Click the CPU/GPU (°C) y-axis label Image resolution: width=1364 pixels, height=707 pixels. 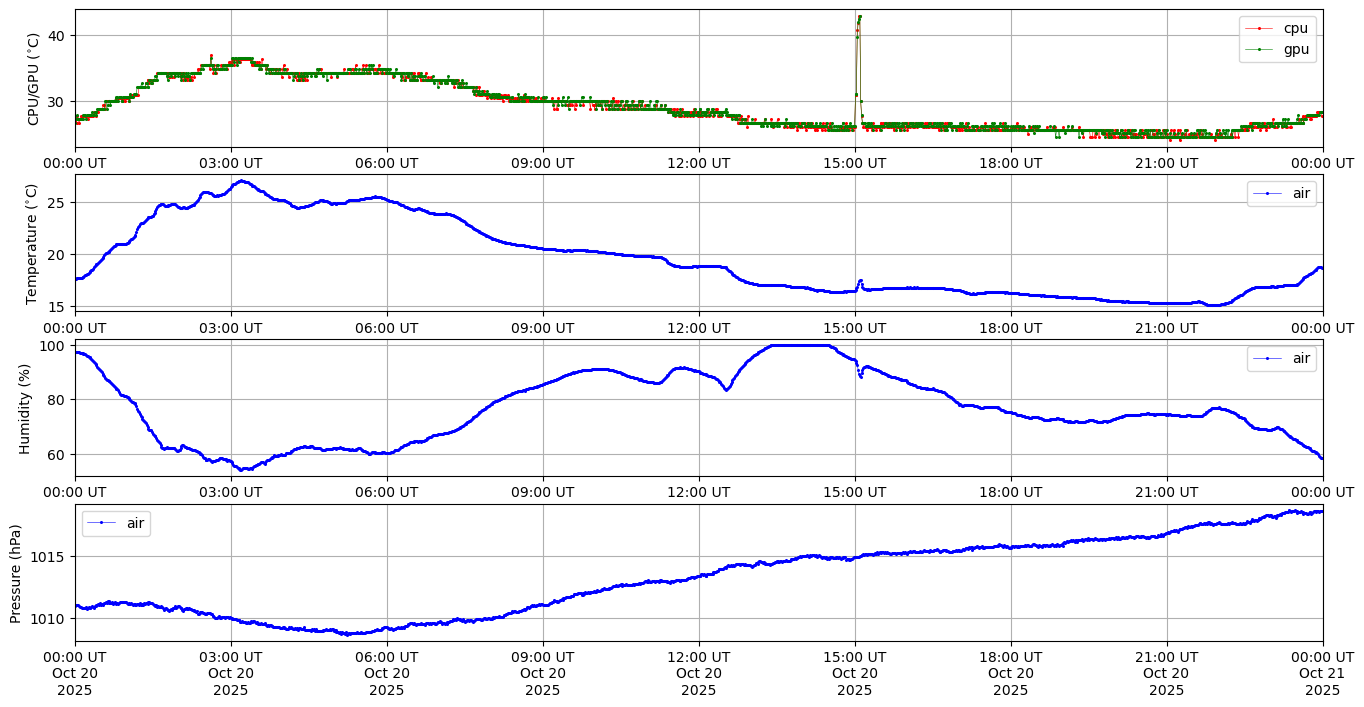34,79
